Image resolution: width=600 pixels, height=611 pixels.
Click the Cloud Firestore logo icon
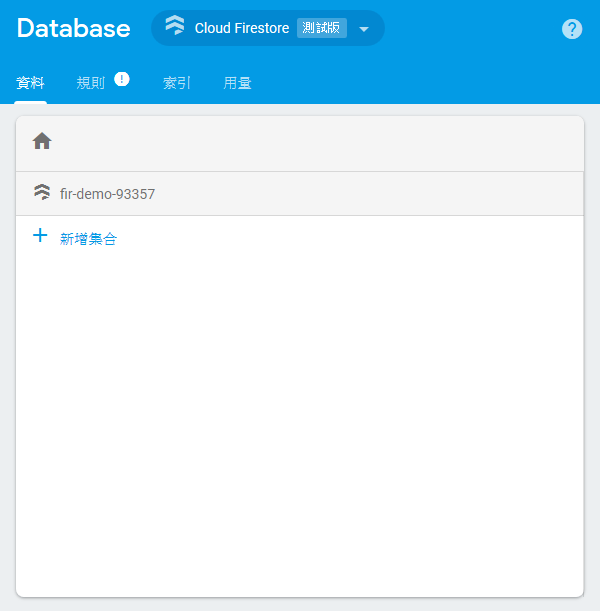pyautogui.click(x=175, y=25)
